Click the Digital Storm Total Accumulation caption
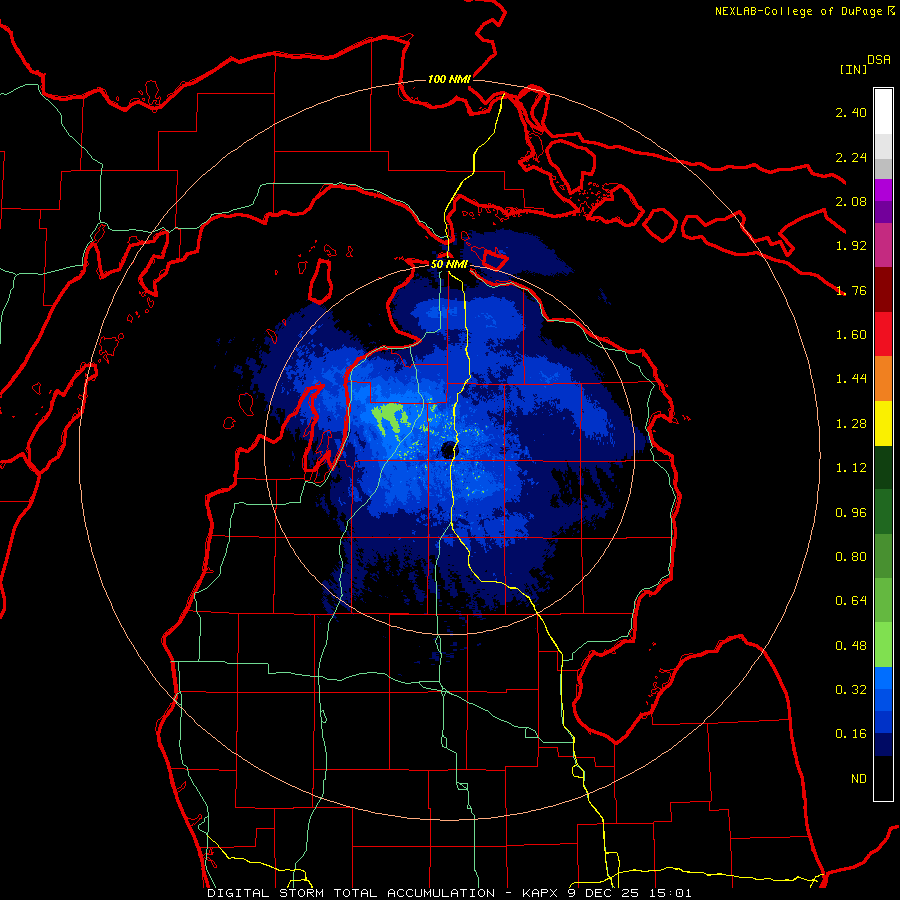 [449, 893]
